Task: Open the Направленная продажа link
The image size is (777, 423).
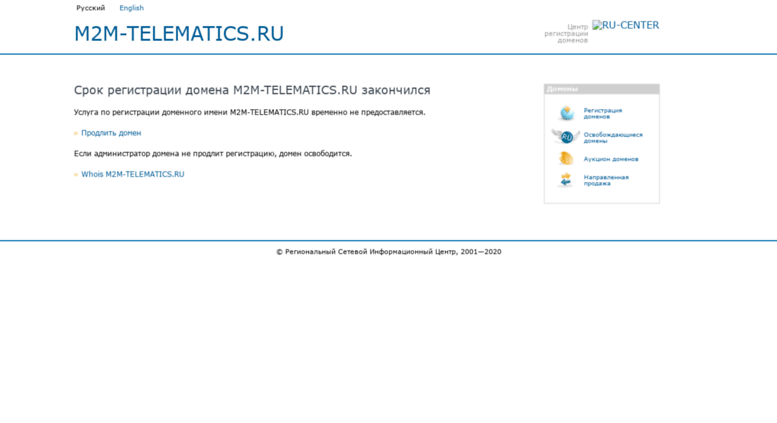Action: pyautogui.click(x=606, y=180)
